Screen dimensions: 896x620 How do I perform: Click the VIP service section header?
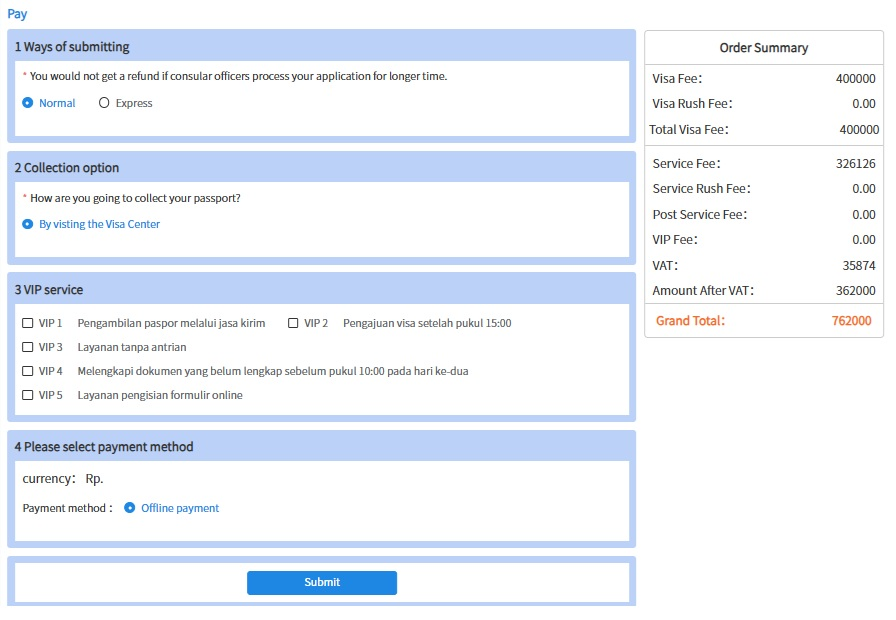pos(49,290)
